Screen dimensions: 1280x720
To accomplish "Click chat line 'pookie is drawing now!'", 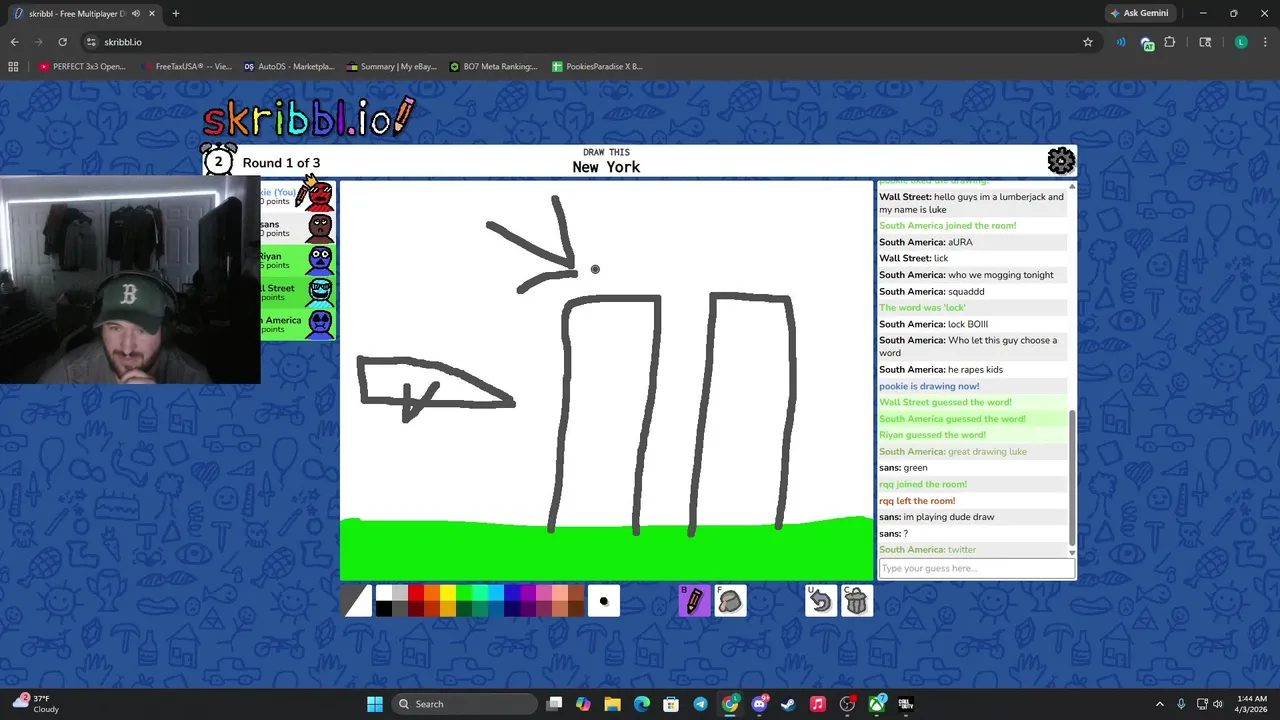I will point(929,386).
